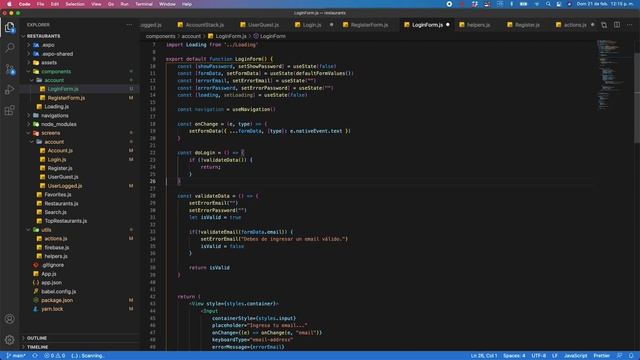The width and height of the screenshot is (640, 360).
Task: Open firebase.js in the explorer
Action: pyautogui.click(x=56, y=247)
